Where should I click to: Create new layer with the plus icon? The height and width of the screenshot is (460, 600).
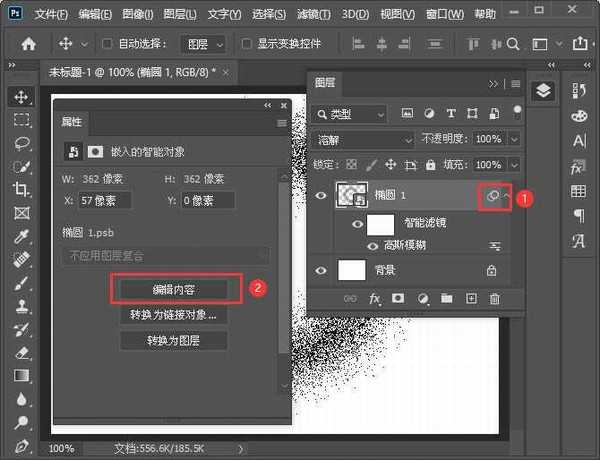click(x=471, y=299)
